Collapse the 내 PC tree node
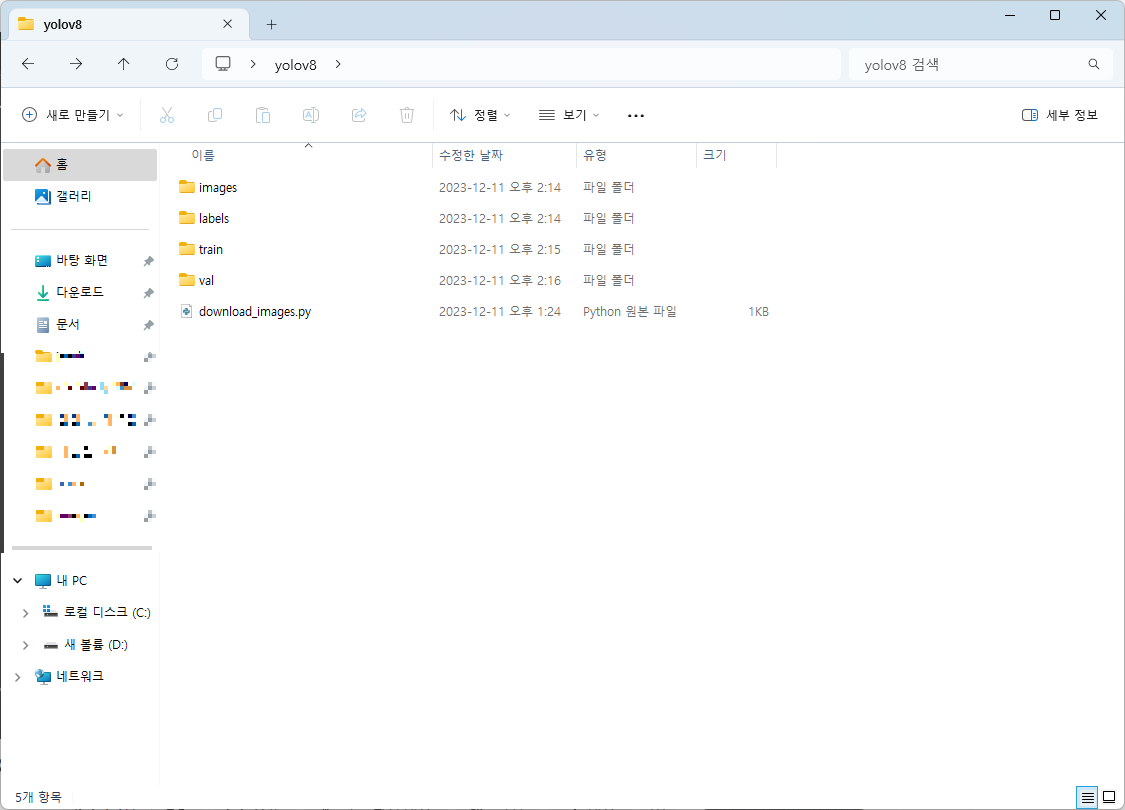The width and height of the screenshot is (1125, 810). (x=18, y=580)
